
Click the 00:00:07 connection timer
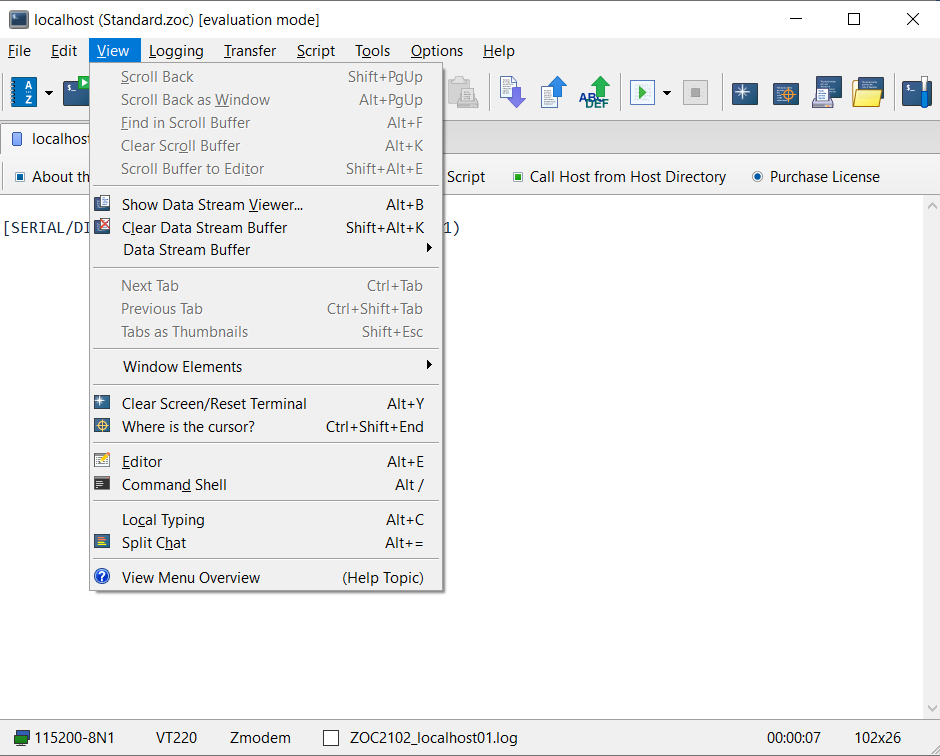(x=794, y=738)
